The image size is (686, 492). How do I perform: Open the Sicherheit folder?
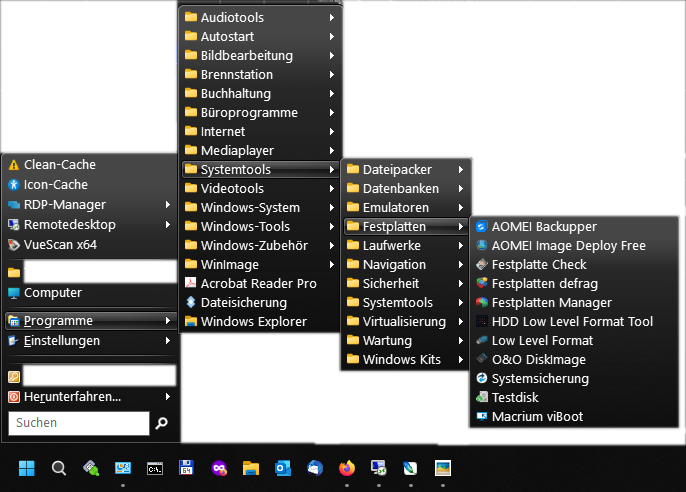point(406,283)
